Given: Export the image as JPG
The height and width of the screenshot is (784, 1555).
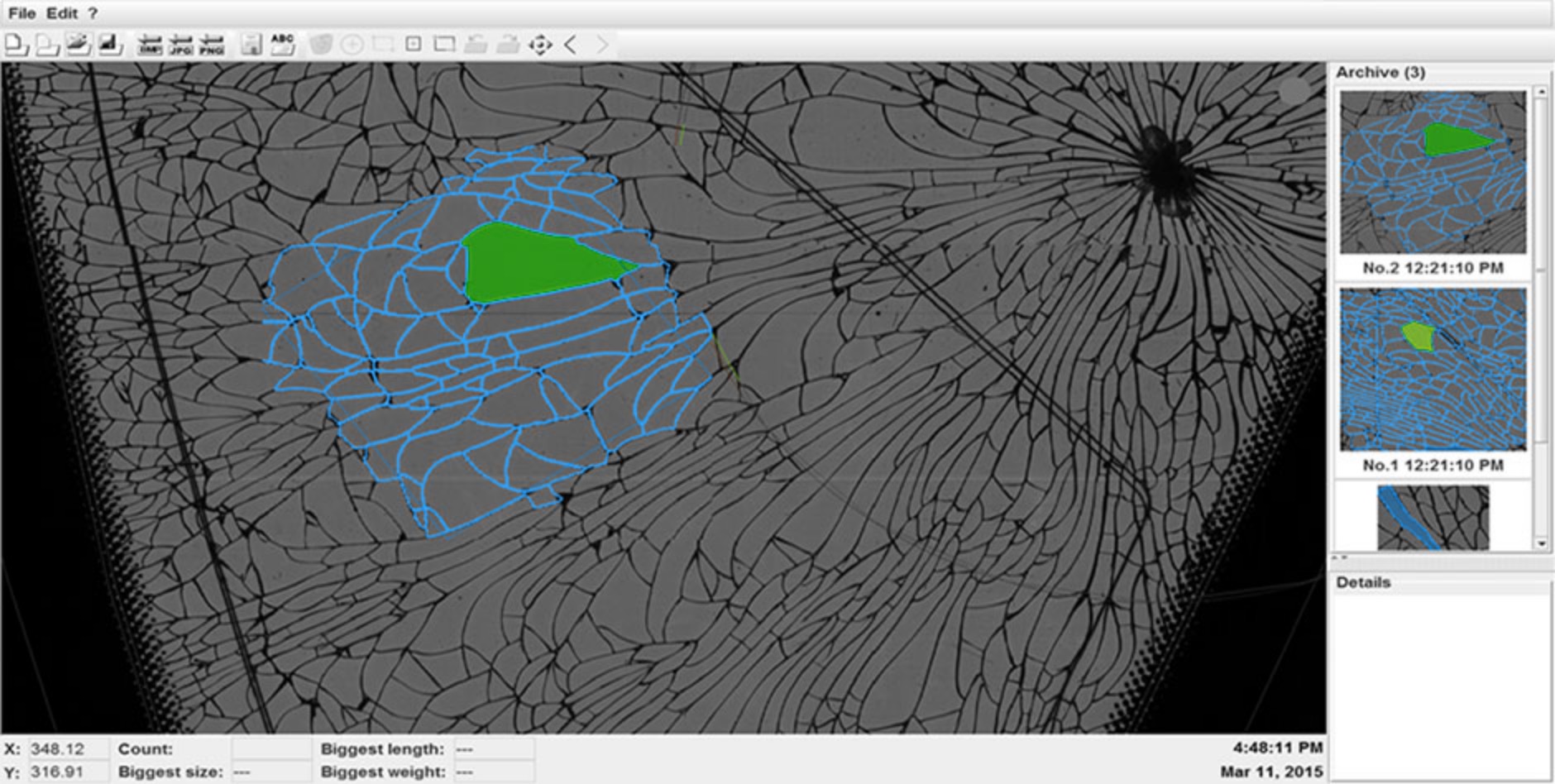Looking at the screenshot, I should coord(181,45).
